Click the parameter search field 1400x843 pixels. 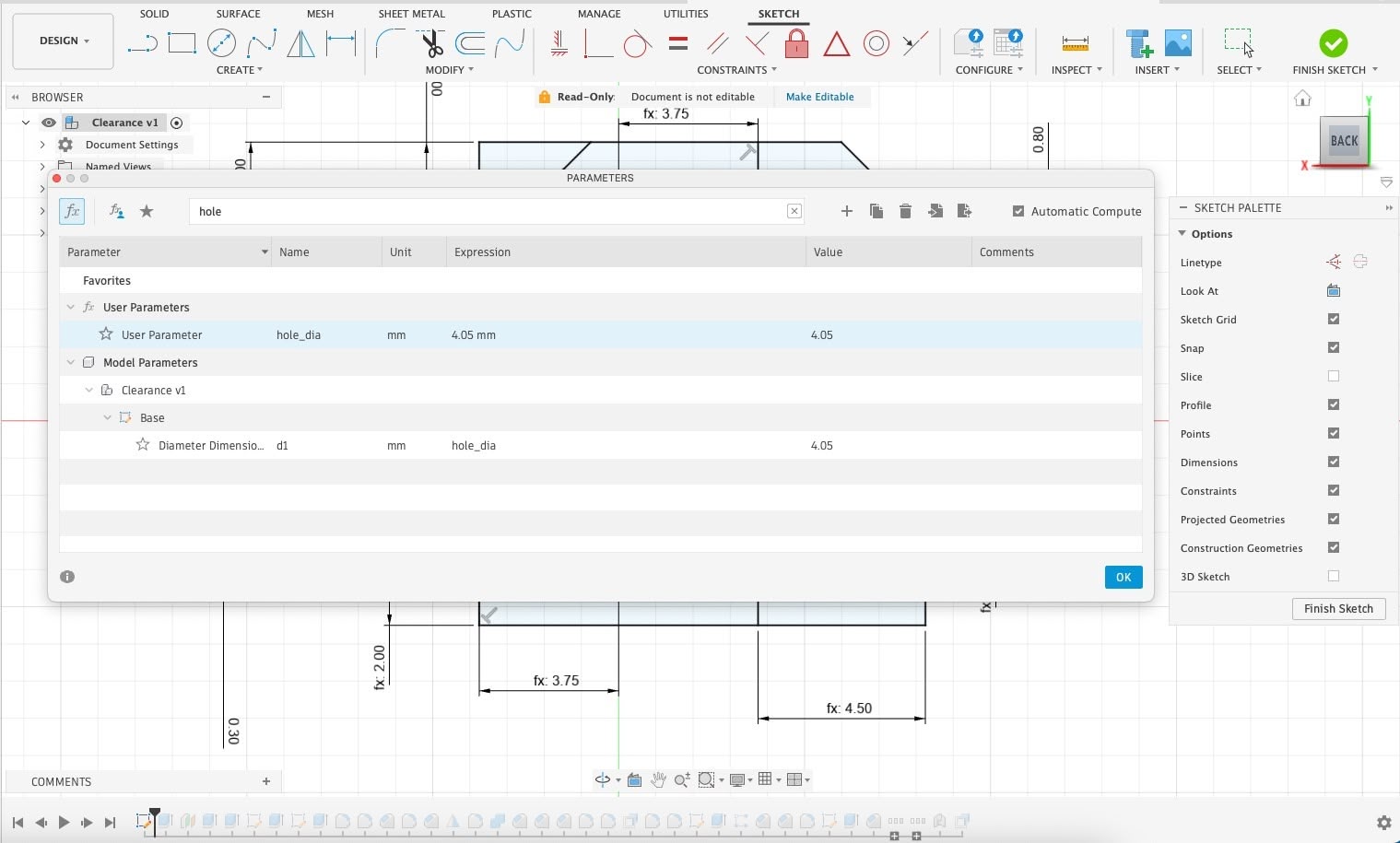(496, 211)
